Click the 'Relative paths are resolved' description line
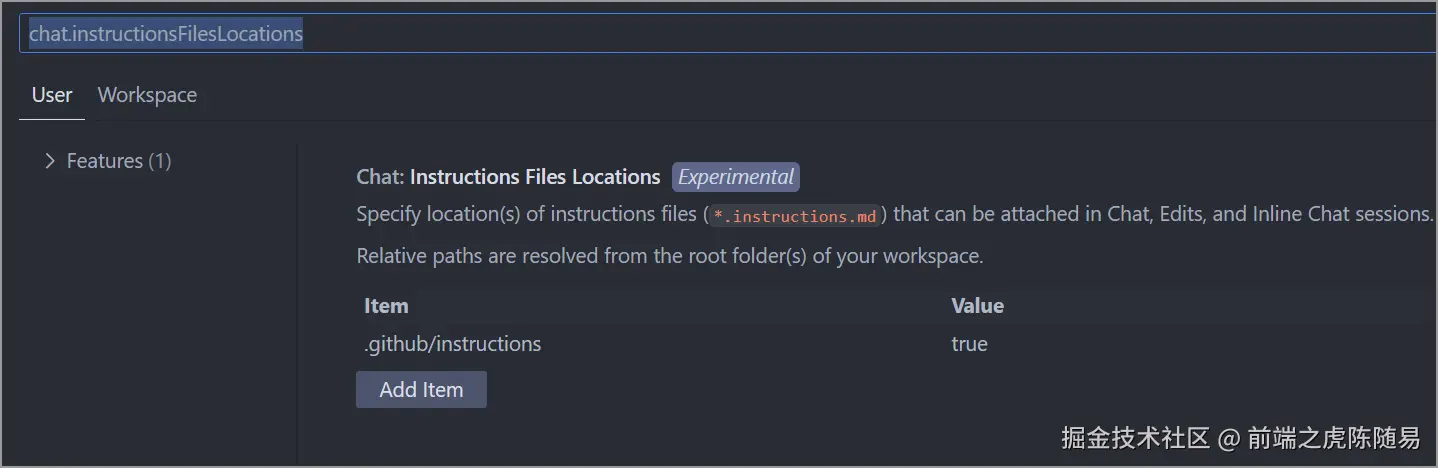 click(670, 256)
